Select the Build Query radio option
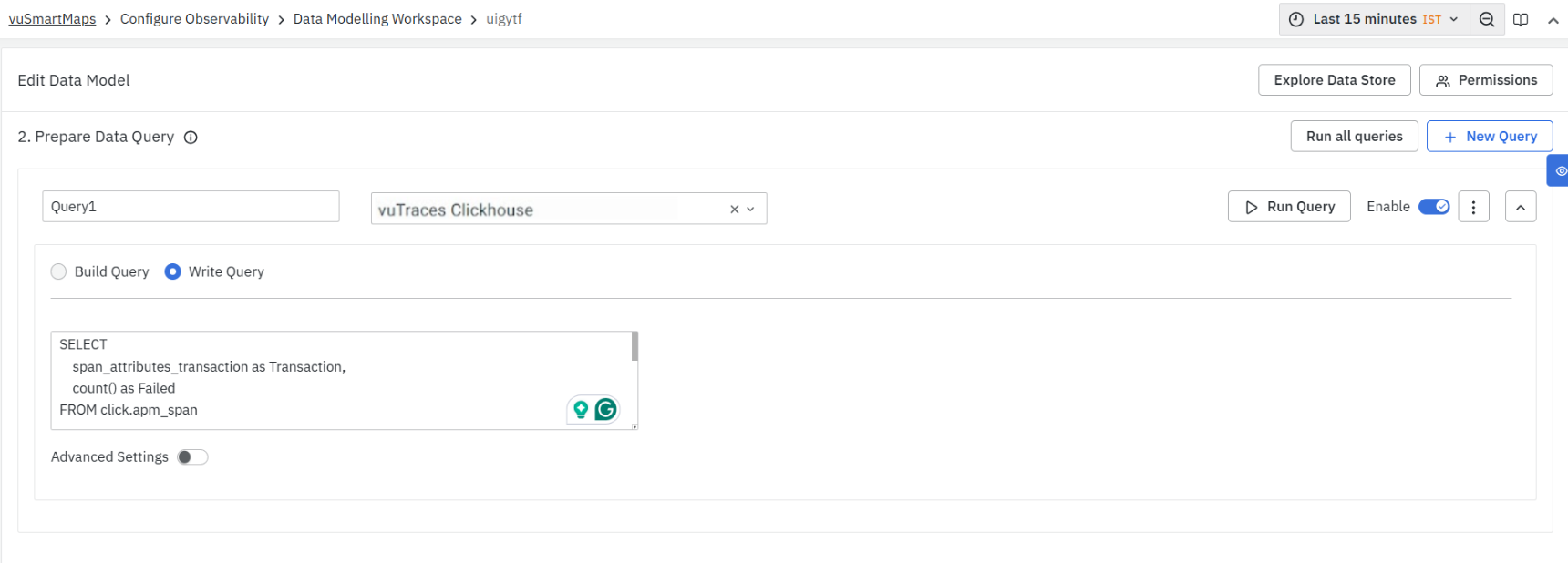This screenshot has height=563, width=1568. (x=59, y=271)
